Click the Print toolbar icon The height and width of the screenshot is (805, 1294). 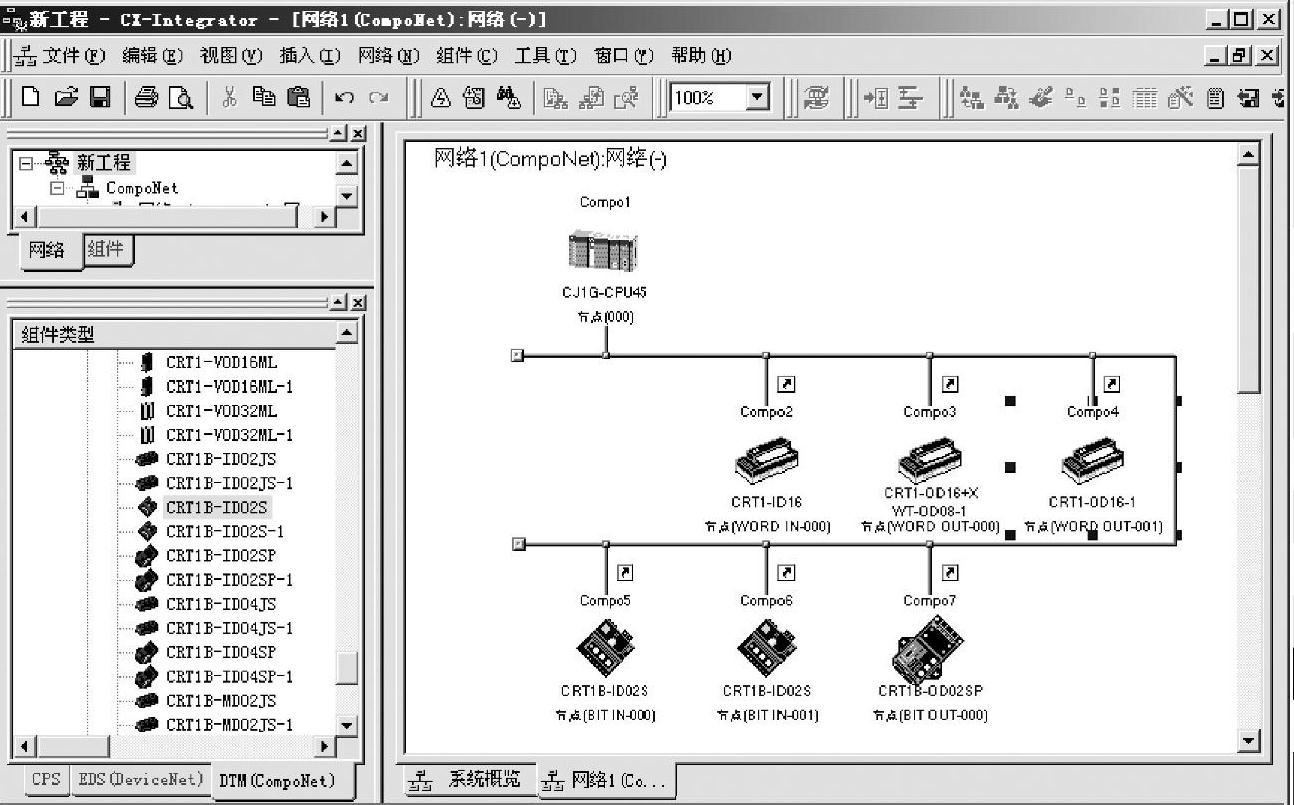147,97
